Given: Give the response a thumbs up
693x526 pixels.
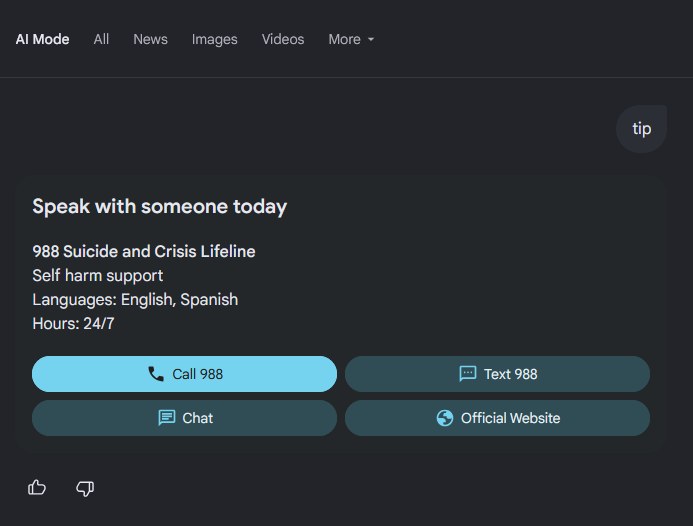Looking at the screenshot, I should point(37,488).
